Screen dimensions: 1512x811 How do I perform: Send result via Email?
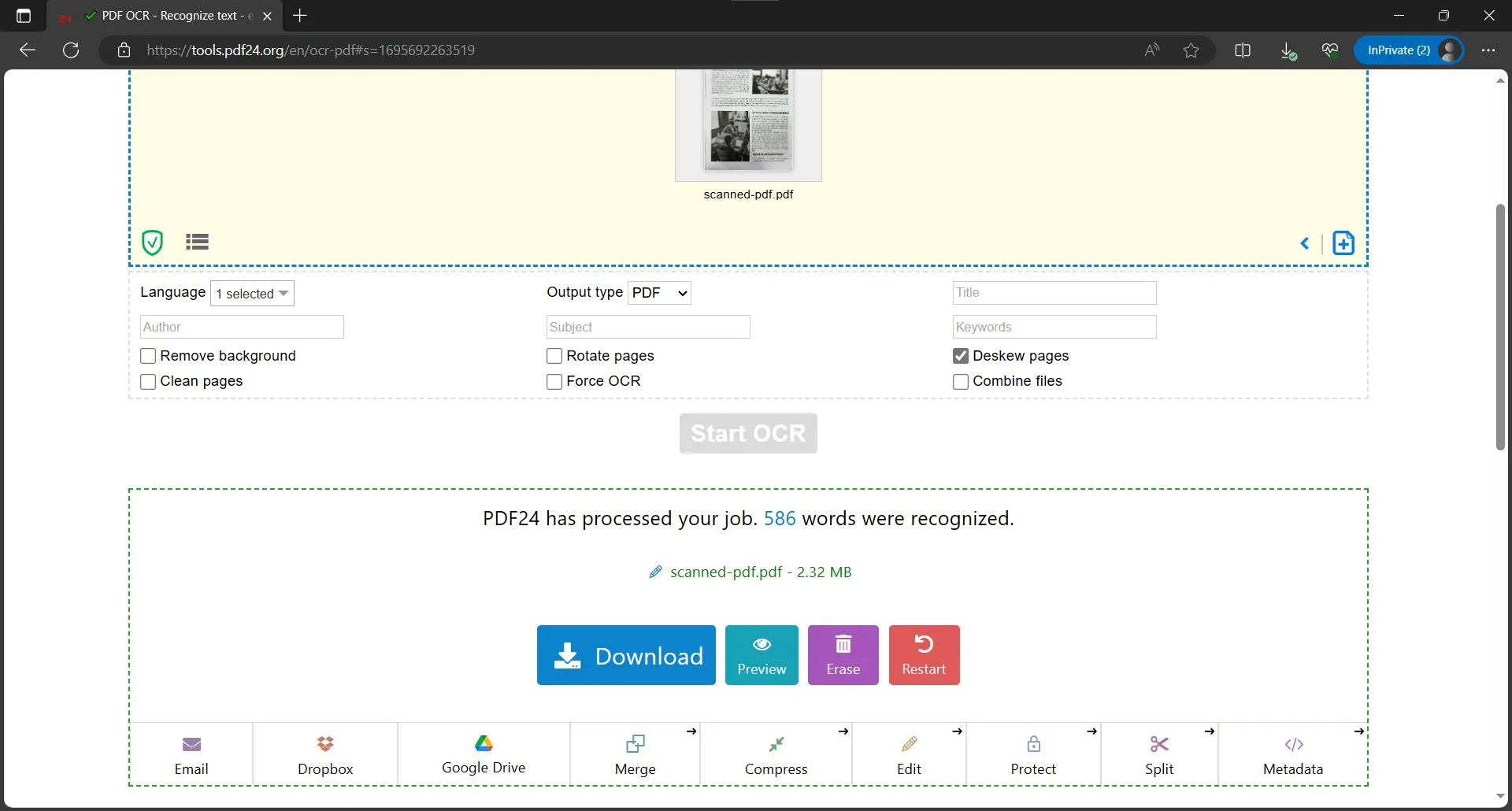click(191, 755)
